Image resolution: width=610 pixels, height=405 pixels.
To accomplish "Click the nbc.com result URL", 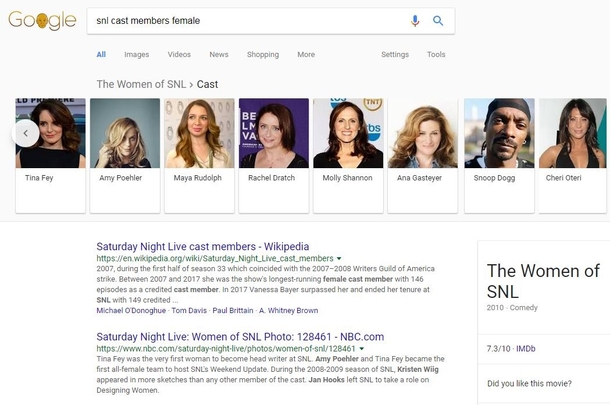I will [226, 349].
